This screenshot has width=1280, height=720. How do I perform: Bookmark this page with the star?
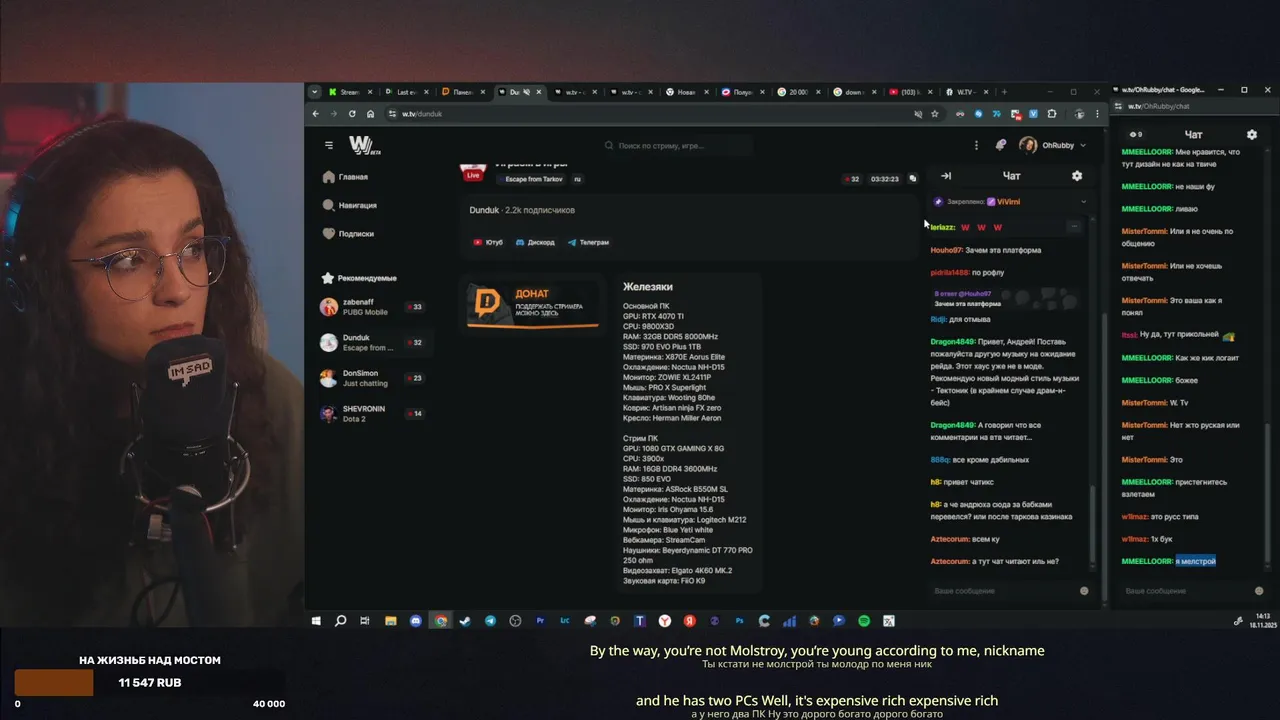(x=935, y=114)
